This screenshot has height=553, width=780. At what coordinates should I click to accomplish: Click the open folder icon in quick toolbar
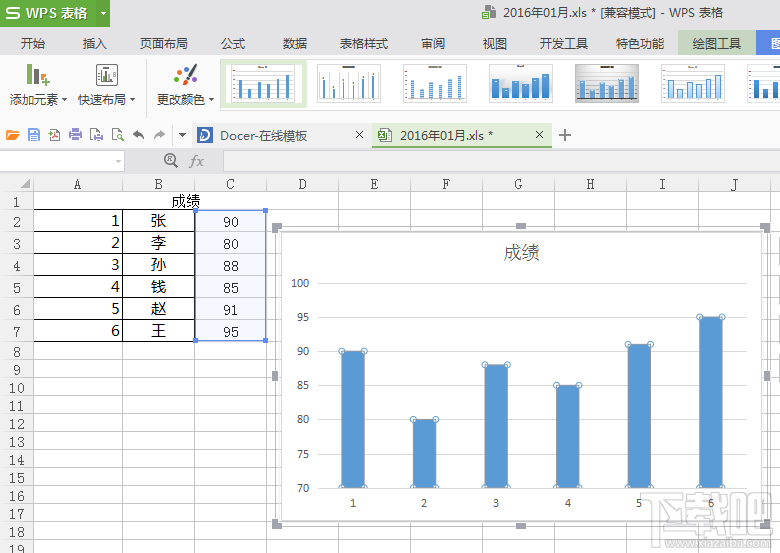[x=12, y=135]
